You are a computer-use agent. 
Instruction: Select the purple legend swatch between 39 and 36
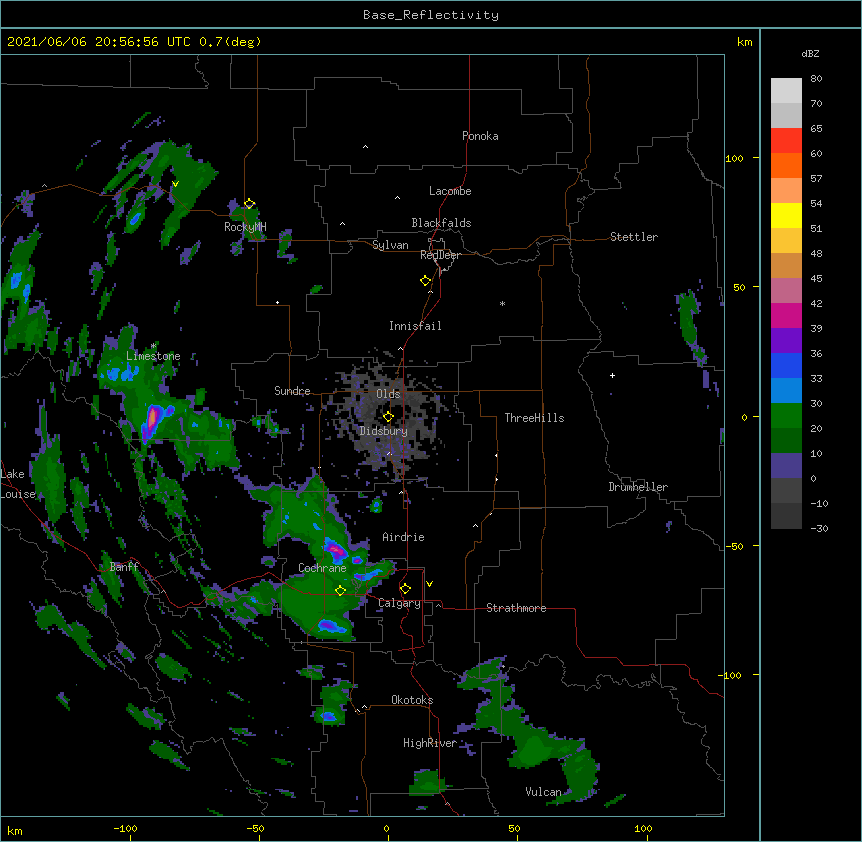[x=786, y=341]
